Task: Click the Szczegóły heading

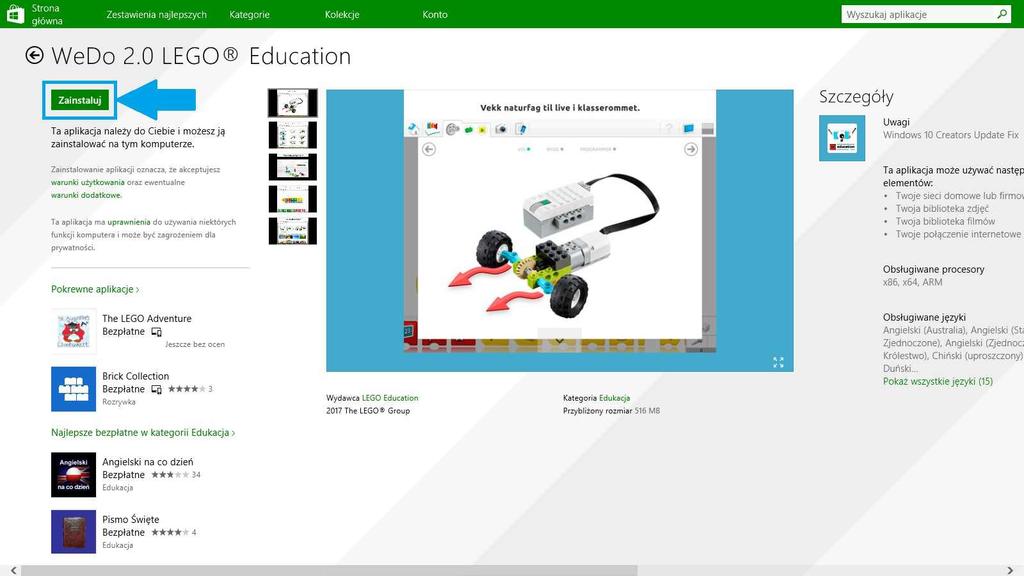Action: coord(856,97)
